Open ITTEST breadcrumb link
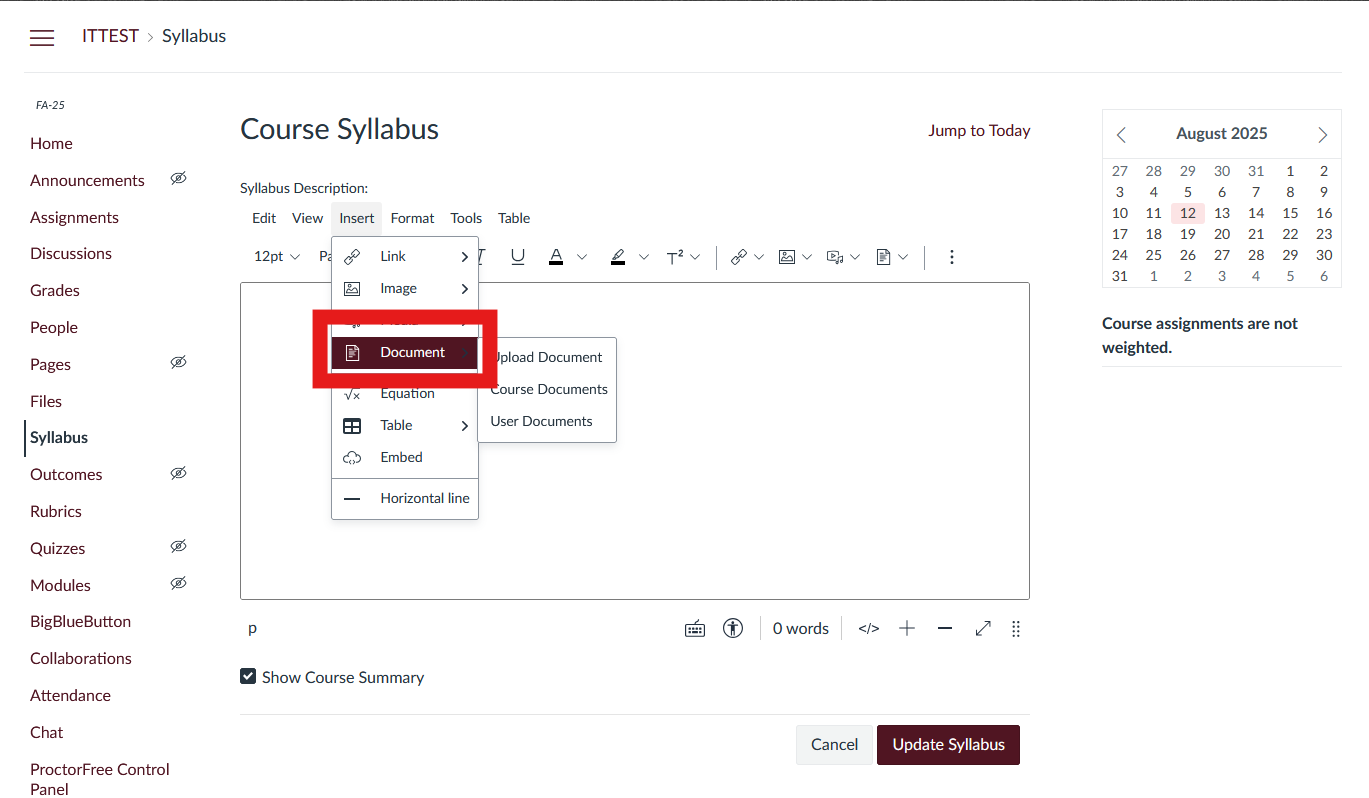 coord(110,36)
